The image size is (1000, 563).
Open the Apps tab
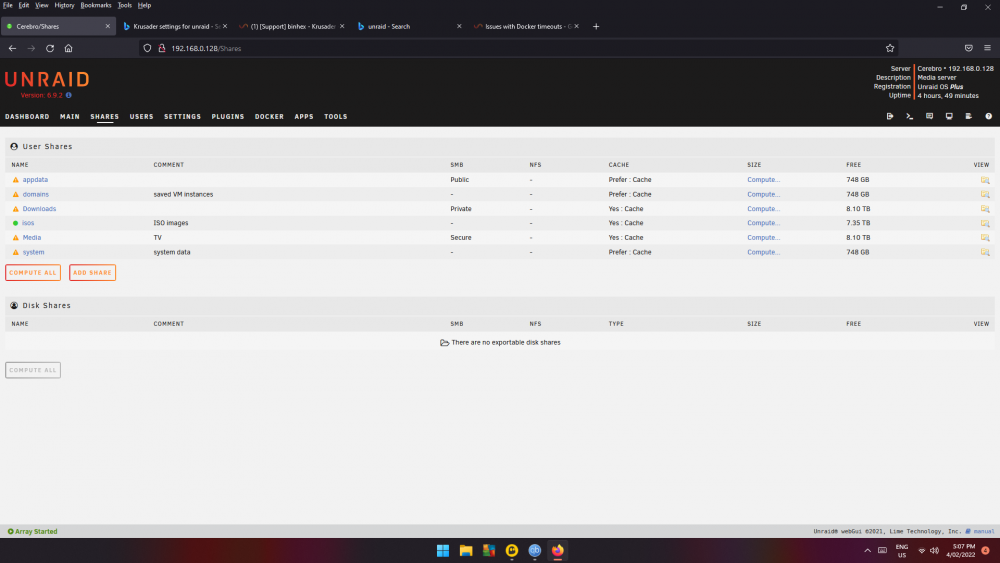(x=304, y=117)
